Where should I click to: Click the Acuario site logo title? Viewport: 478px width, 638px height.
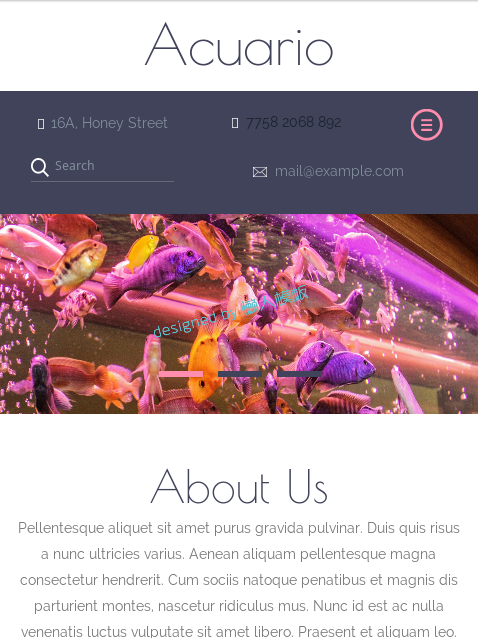pyautogui.click(x=239, y=46)
